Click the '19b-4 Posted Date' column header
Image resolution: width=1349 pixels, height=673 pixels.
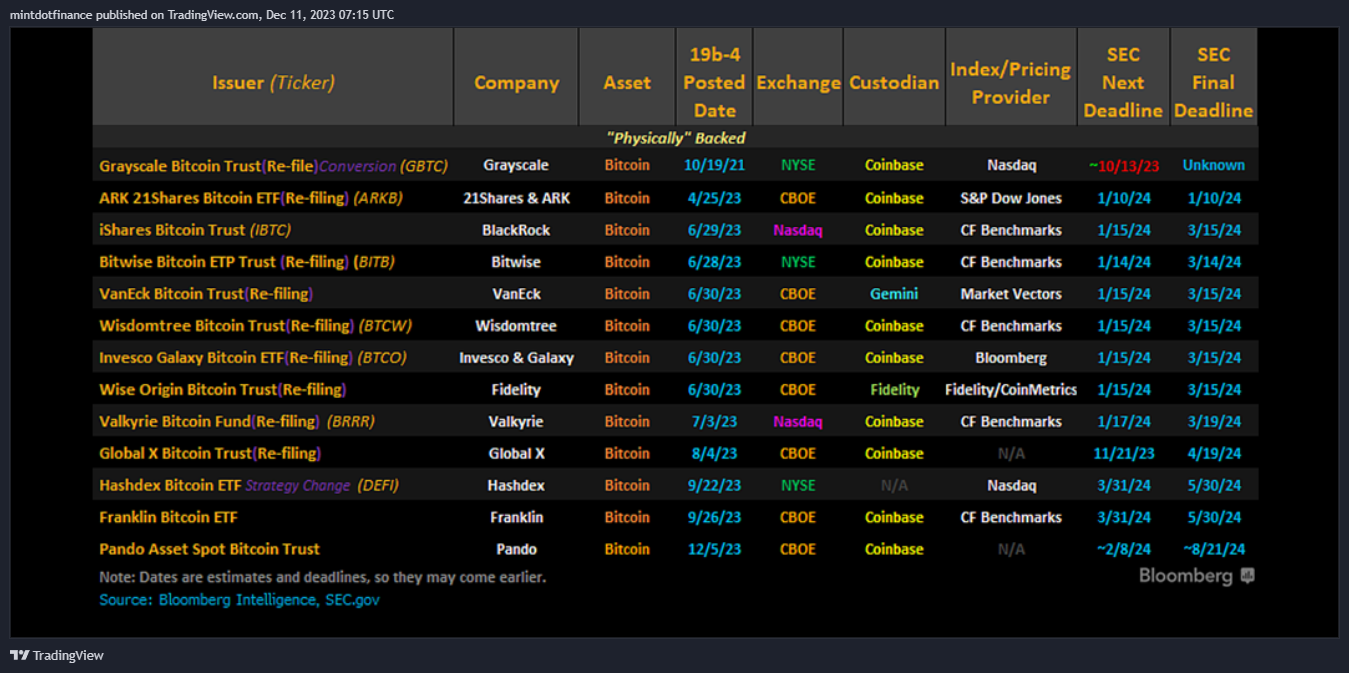(714, 83)
